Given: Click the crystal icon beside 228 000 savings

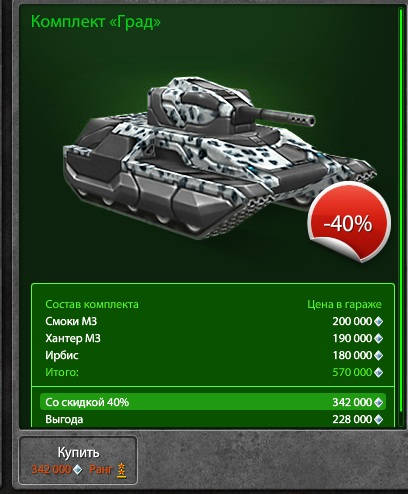Looking at the screenshot, I should coord(378,420).
